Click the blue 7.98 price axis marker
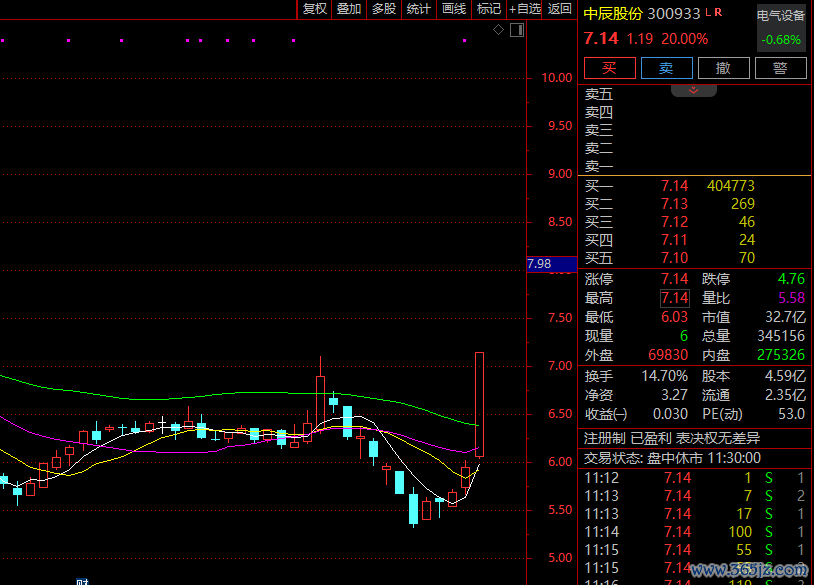 pyautogui.click(x=539, y=264)
